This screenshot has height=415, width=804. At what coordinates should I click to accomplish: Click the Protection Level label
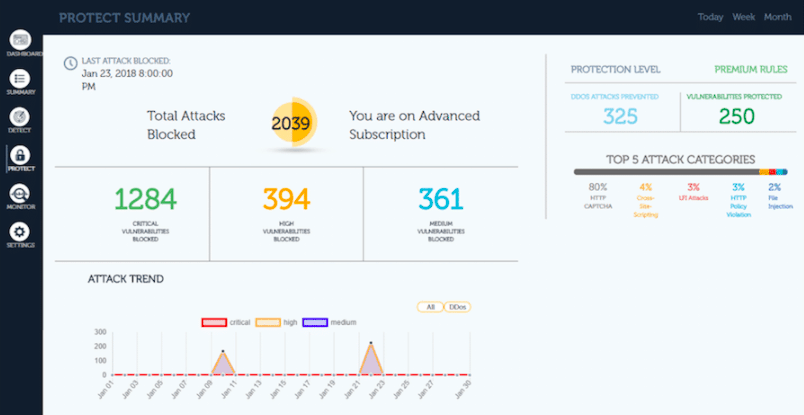pos(616,70)
